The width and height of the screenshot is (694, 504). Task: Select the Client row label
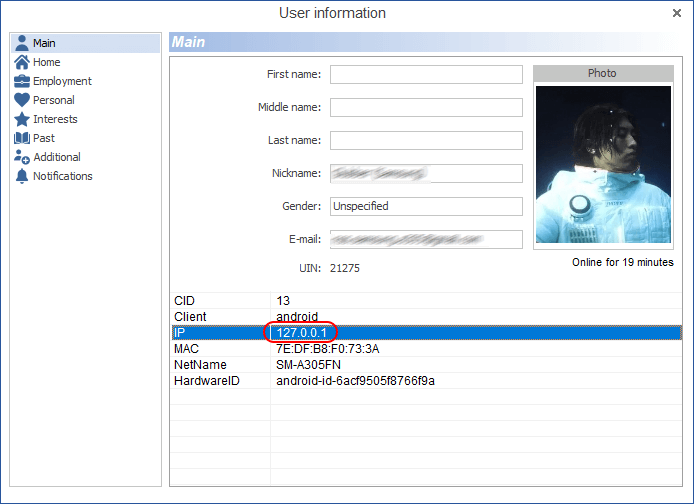[x=190, y=317]
